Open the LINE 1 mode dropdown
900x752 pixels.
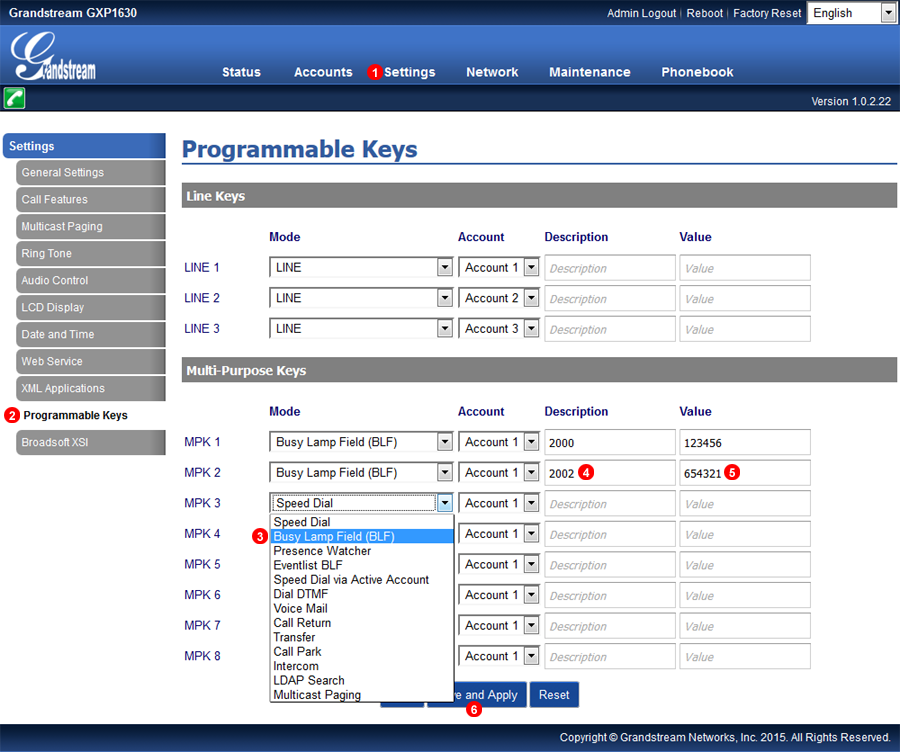pyautogui.click(x=361, y=268)
